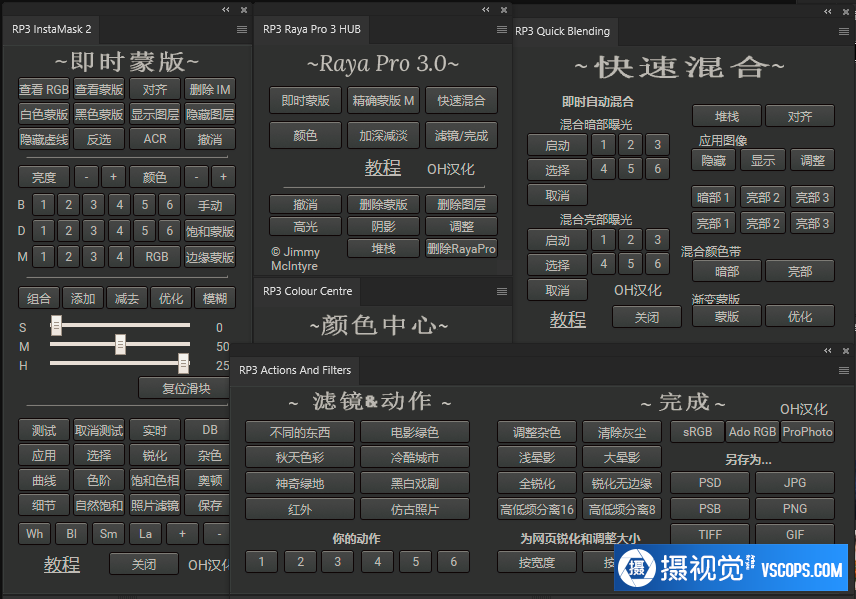
Task: Click 启动 under 混合暗部曝光
Action: tap(557, 145)
